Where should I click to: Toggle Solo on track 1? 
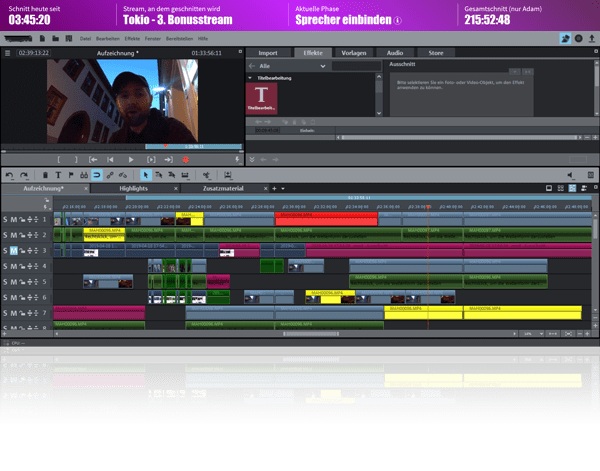[5, 219]
